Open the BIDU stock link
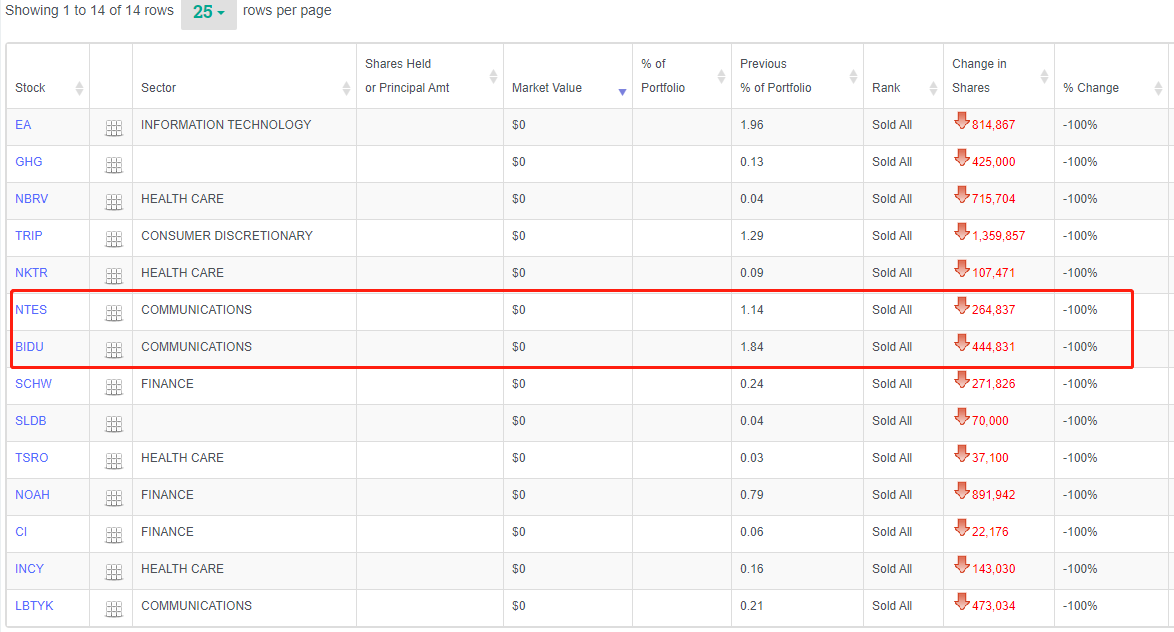Screen dimensions: 1174x632 pyautogui.click(x=29, y=347)
